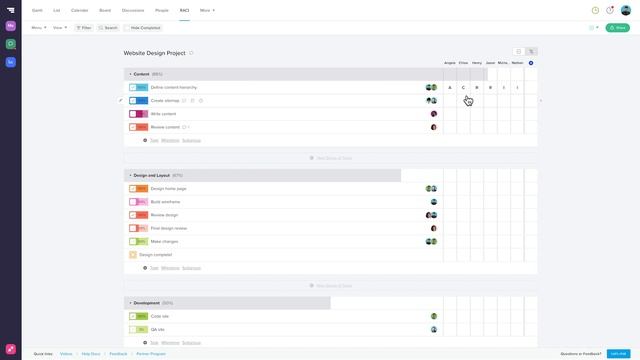Toggle the Hide Completed checkbox
The width and height of the screenshot is (640, 360).
(127, 28)
